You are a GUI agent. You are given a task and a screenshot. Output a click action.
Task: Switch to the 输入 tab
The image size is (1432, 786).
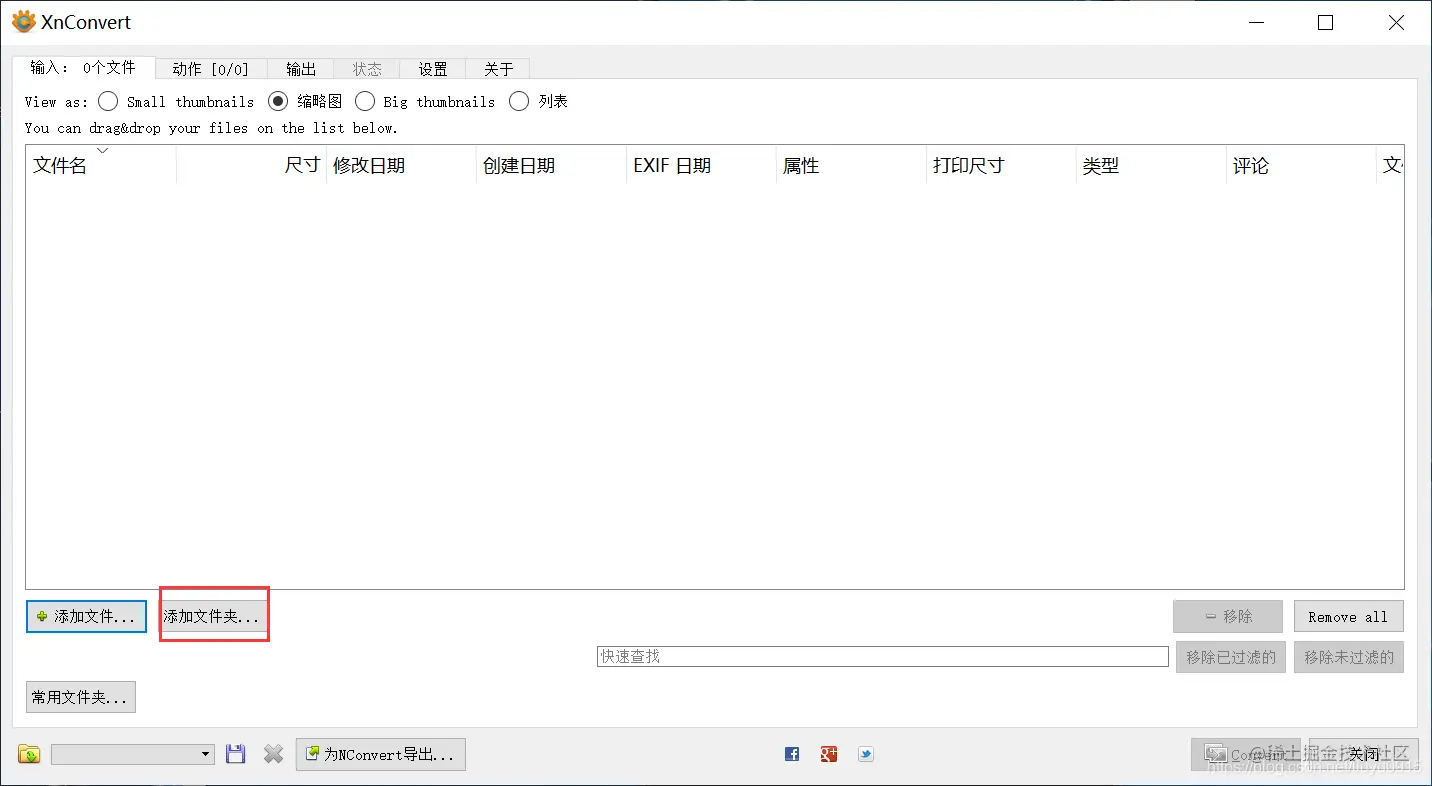tap(83, 68)
